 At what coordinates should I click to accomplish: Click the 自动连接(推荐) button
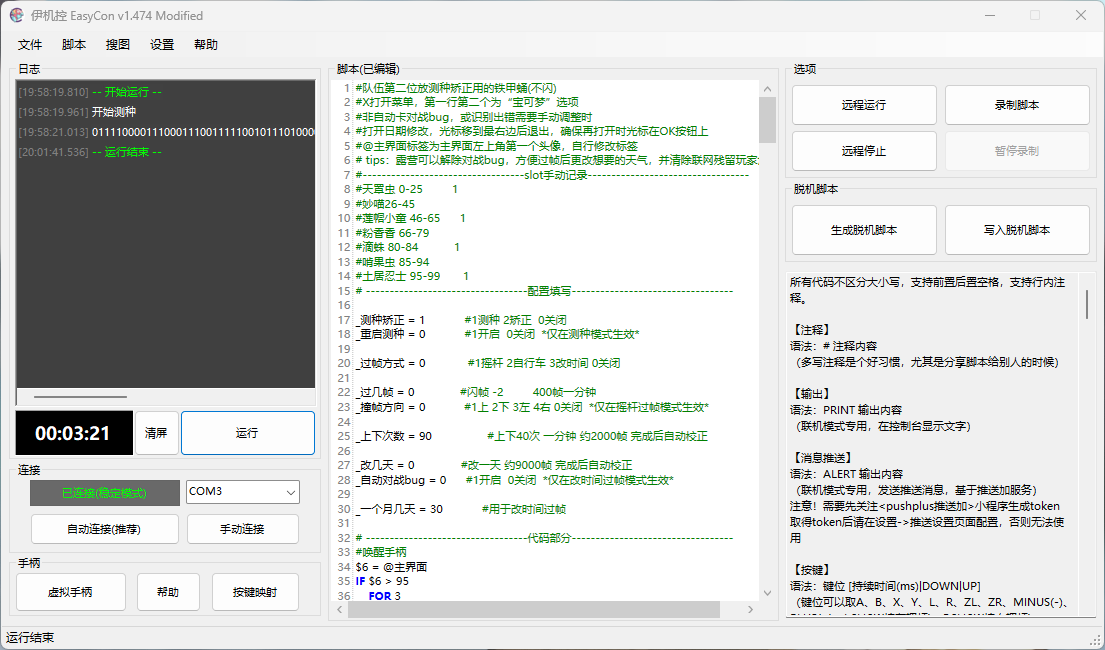[105, 529]
